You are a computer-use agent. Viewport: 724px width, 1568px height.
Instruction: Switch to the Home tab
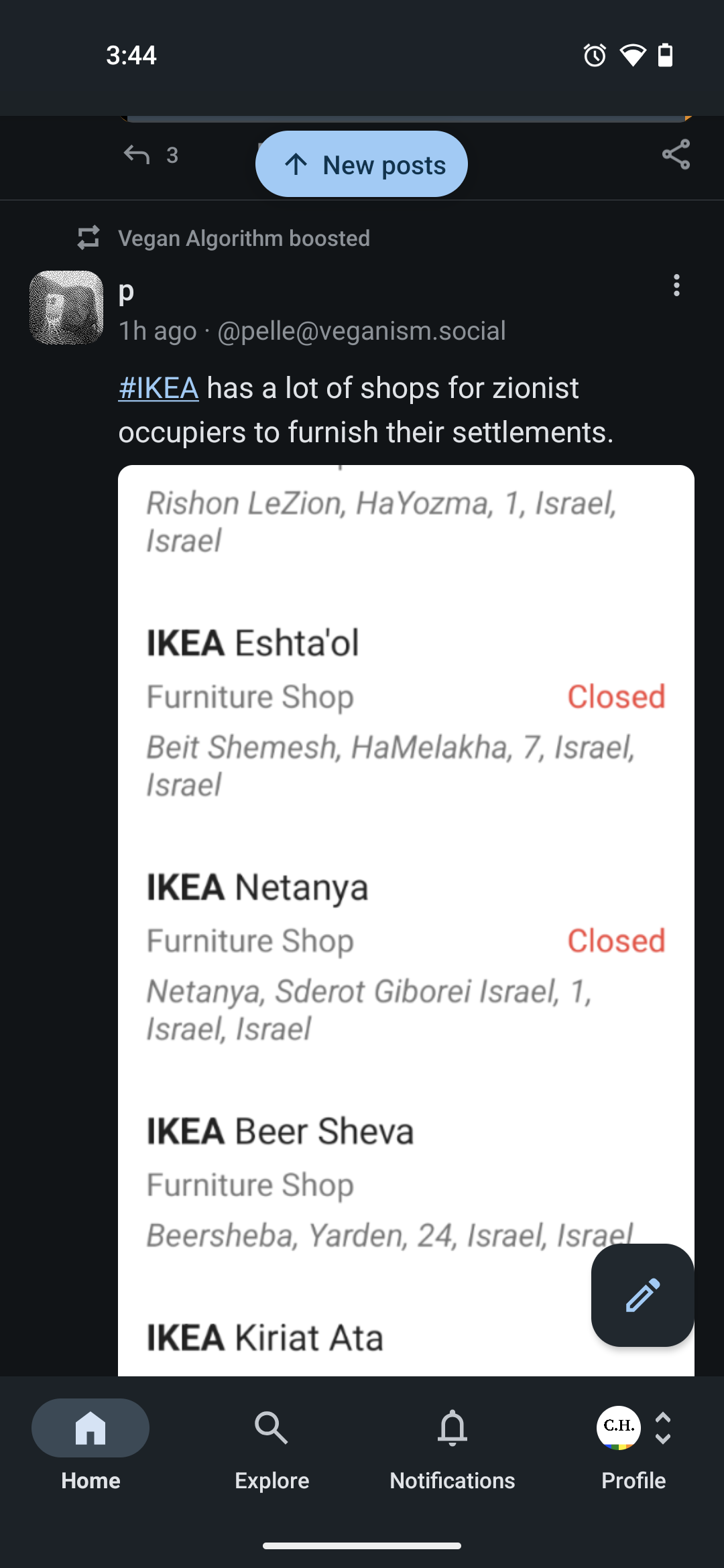click(90, 1442)
